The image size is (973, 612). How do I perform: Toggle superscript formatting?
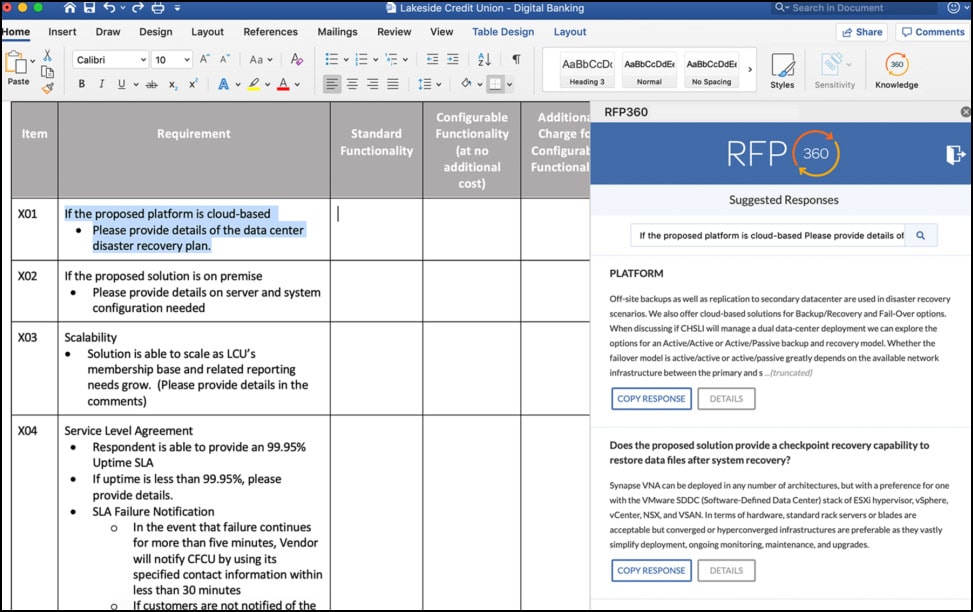tap(193, 84)
